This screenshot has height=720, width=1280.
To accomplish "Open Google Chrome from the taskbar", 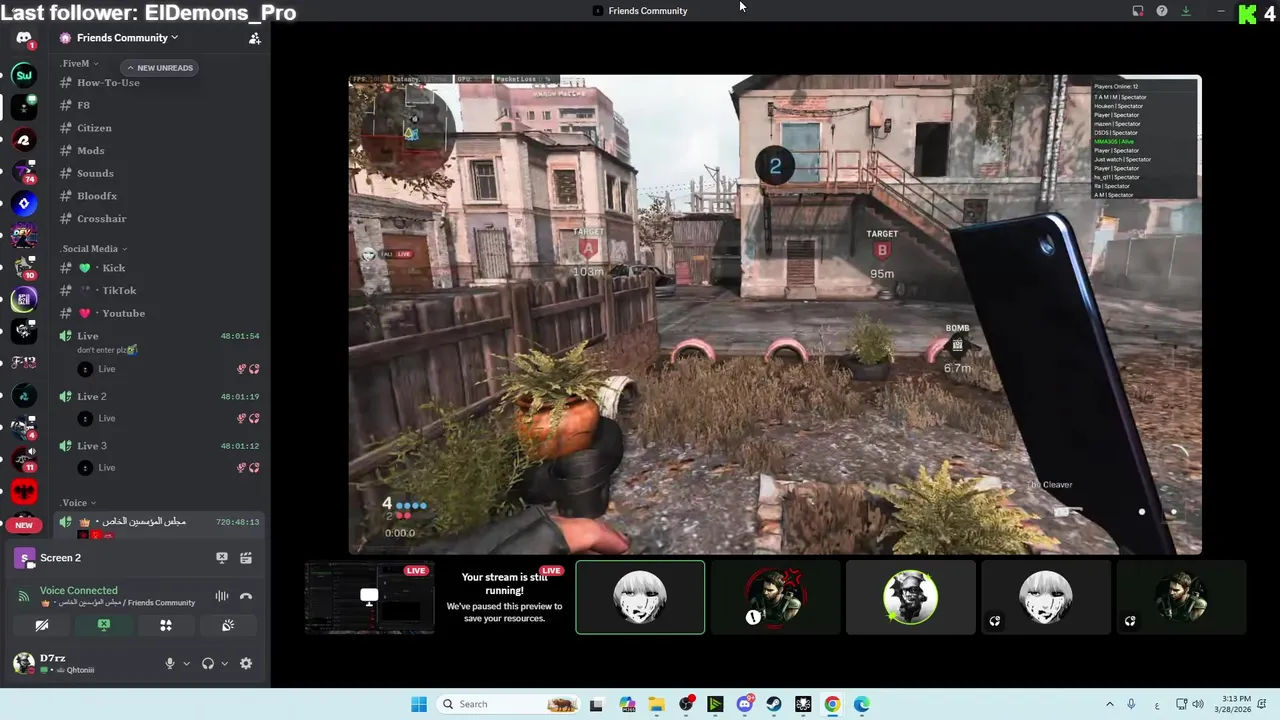I will (832, 704).
